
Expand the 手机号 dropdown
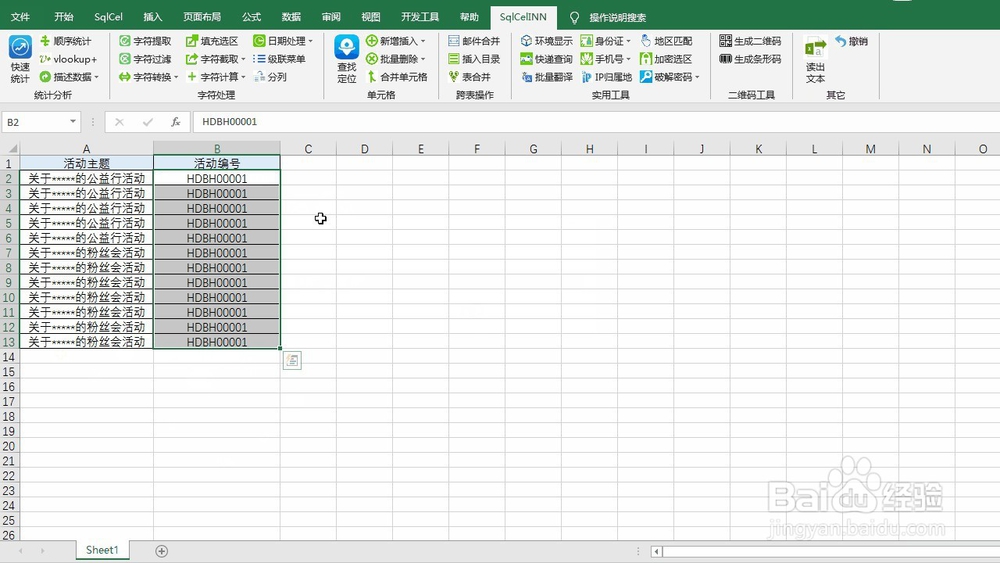point(628,59)
